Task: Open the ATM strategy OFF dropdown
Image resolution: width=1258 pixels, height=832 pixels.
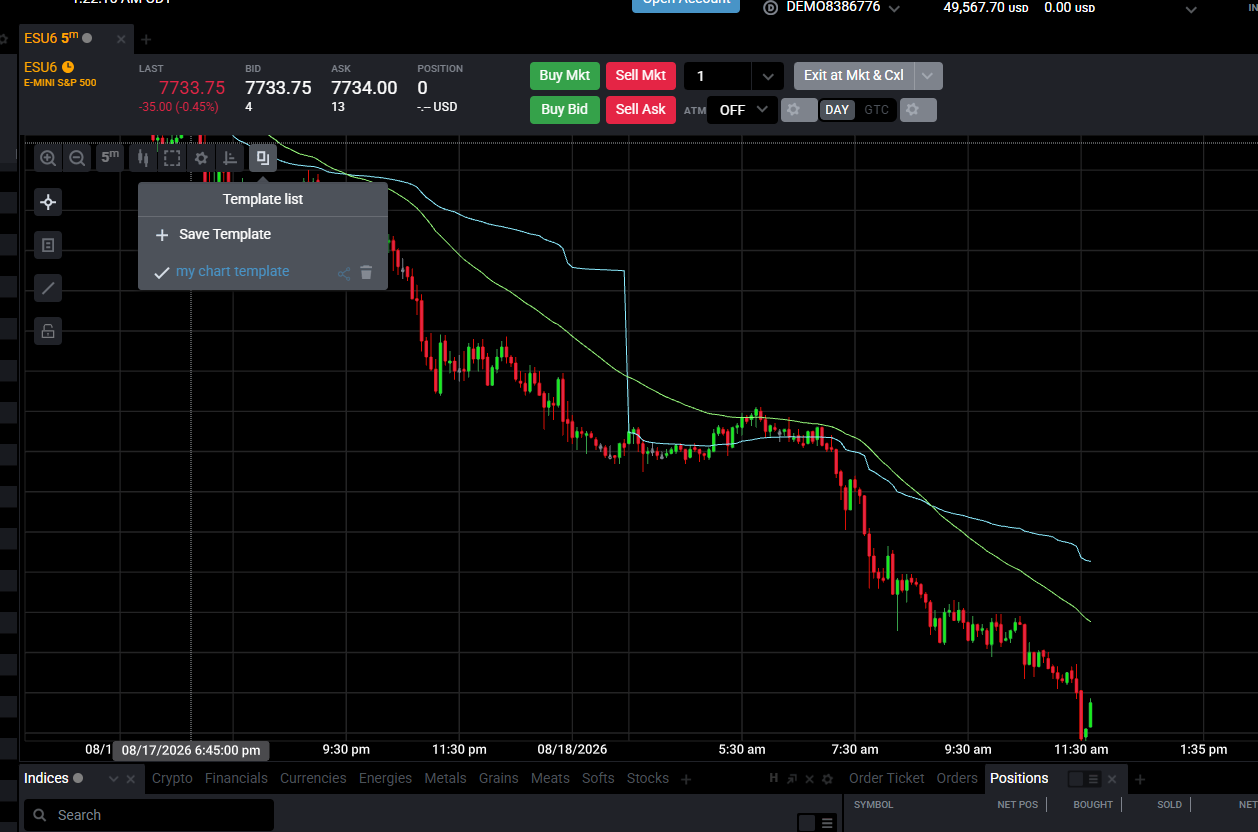Action: (x=742, y=110)
